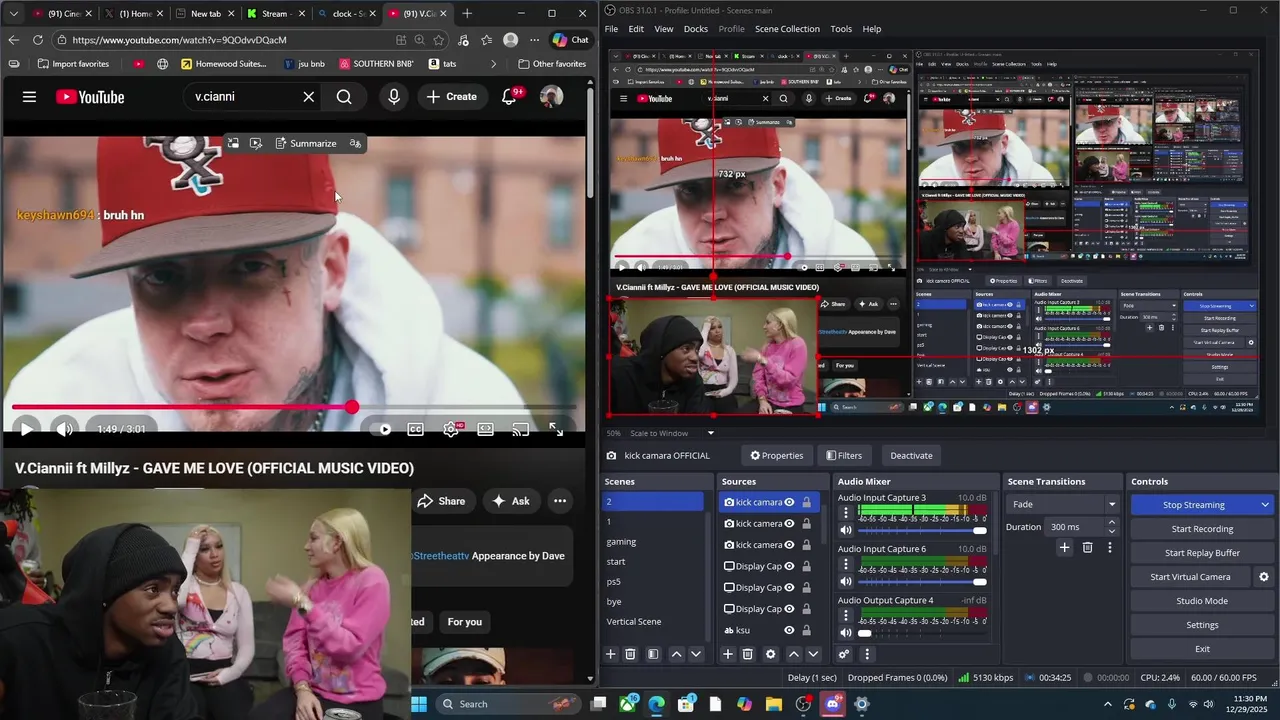Viewport: 1280px width, 720px height.
Task: Open the video's three-dot more actions
Action: tap(560, 501)
